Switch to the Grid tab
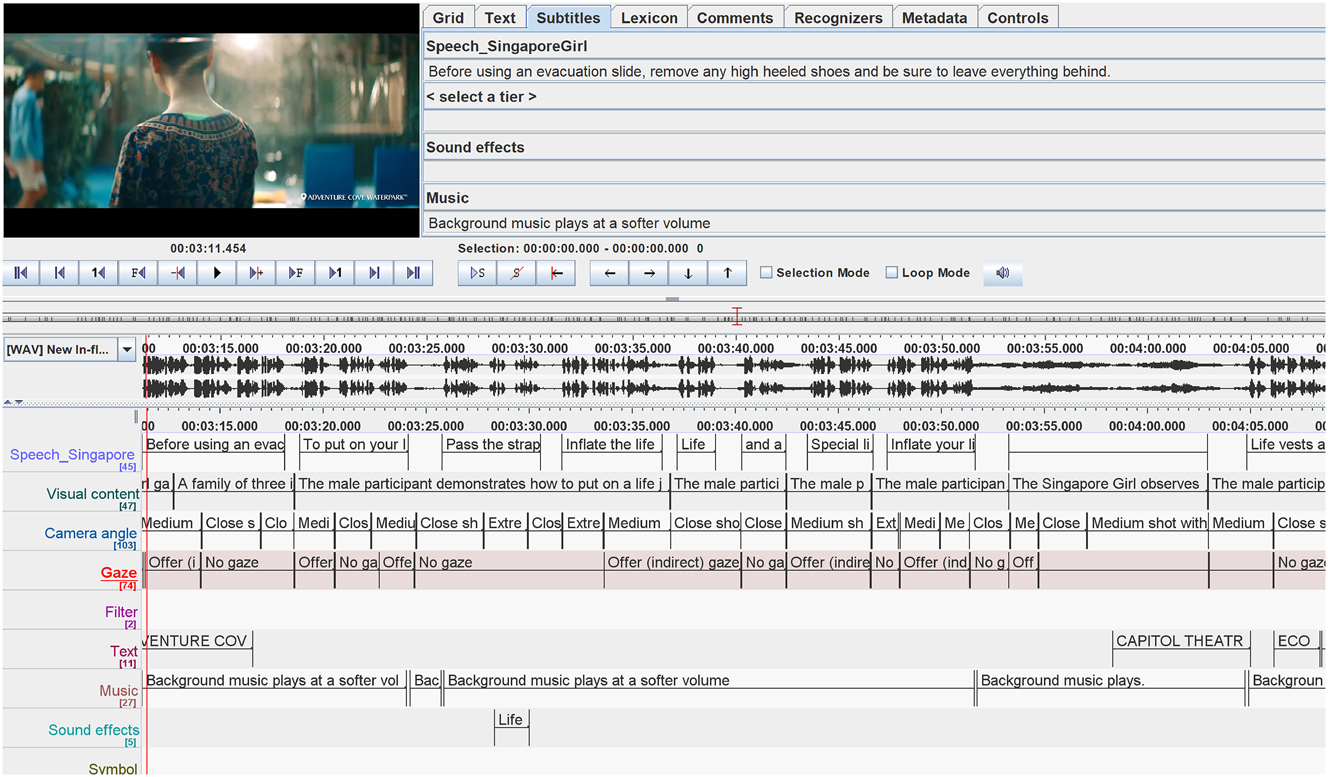This screenshot has width=1328, height=777. (x=448, y=18)
